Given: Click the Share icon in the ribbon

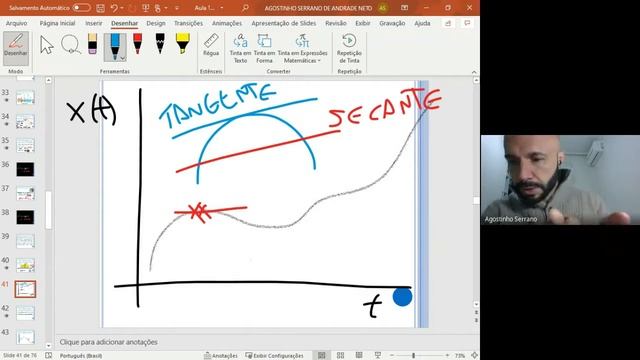Looking at the screenshot, I should coord(448,23).
